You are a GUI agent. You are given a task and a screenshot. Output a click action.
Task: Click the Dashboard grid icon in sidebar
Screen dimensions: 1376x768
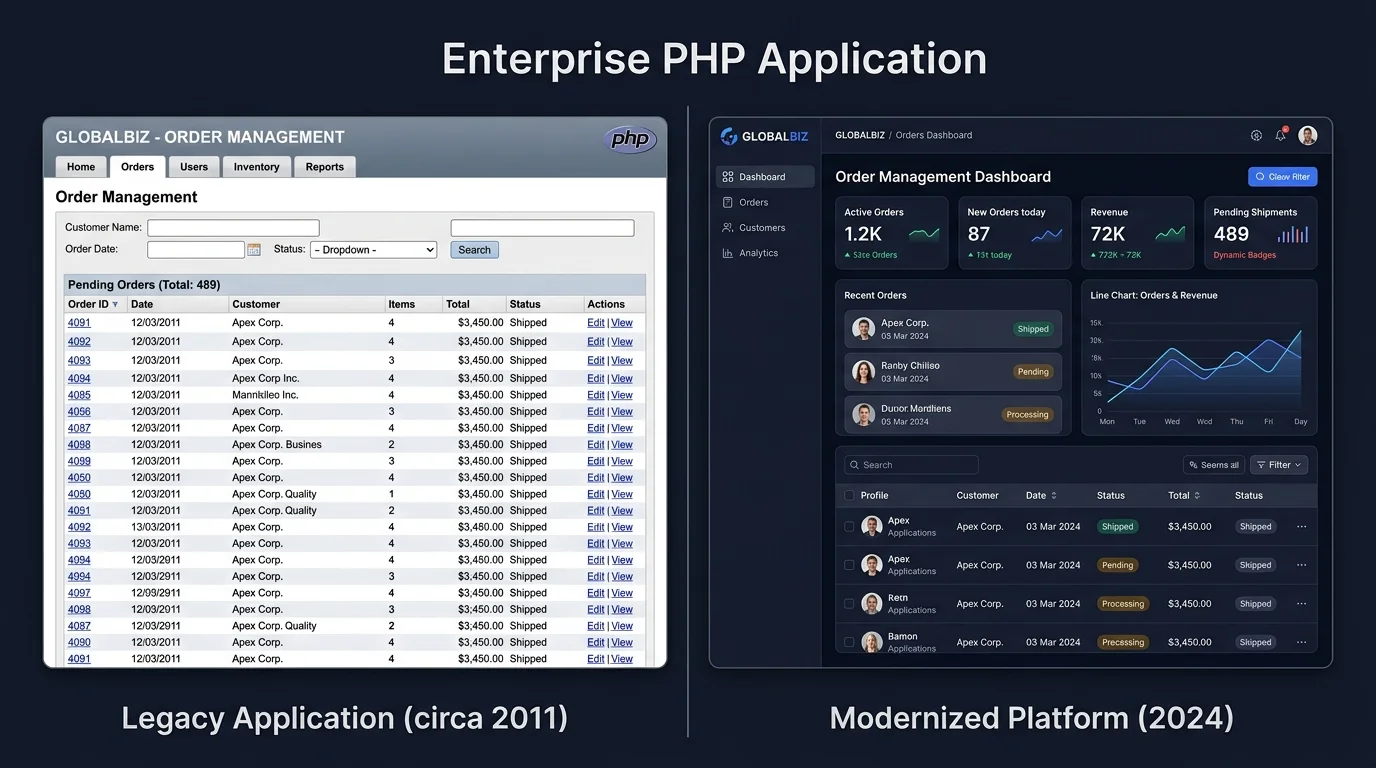click(x=728, y=177)
